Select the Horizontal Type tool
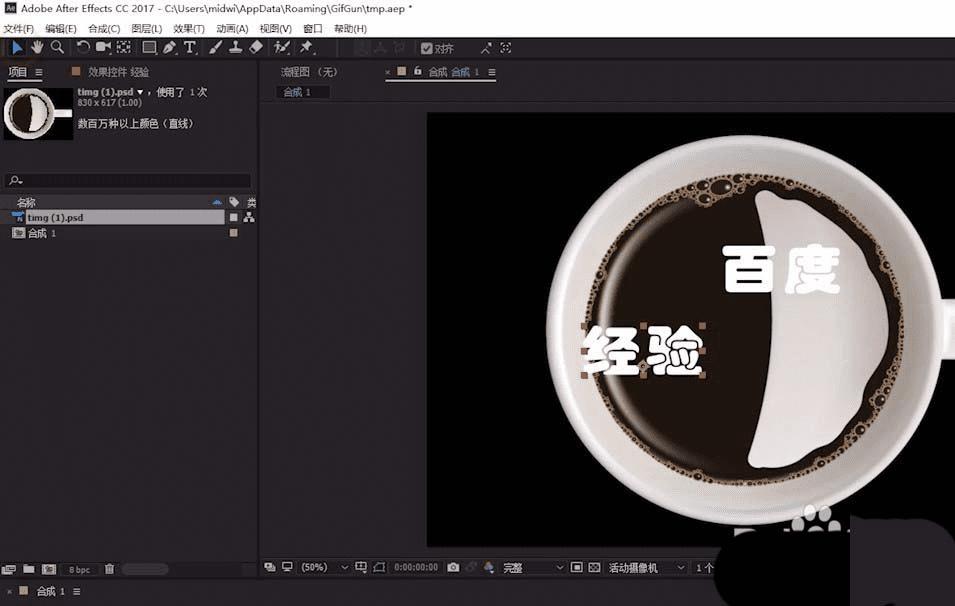The height and width of the screenshot is (606, 955). (190, 48)
